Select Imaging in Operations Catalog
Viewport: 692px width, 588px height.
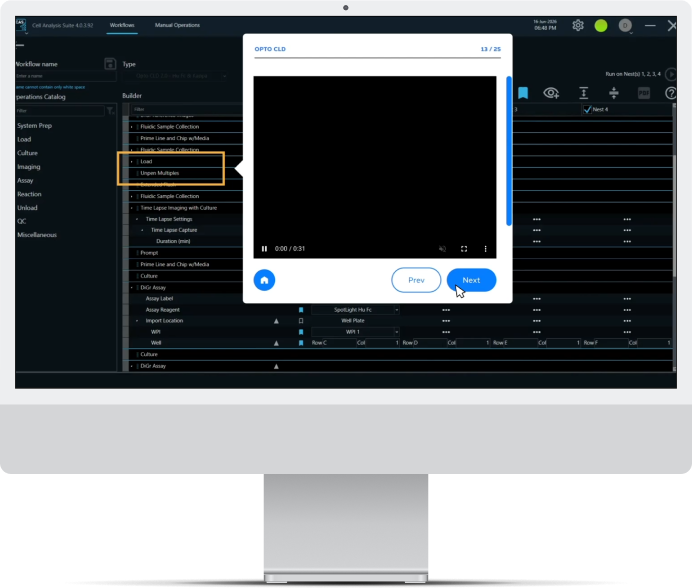click(x=29, y=167)
